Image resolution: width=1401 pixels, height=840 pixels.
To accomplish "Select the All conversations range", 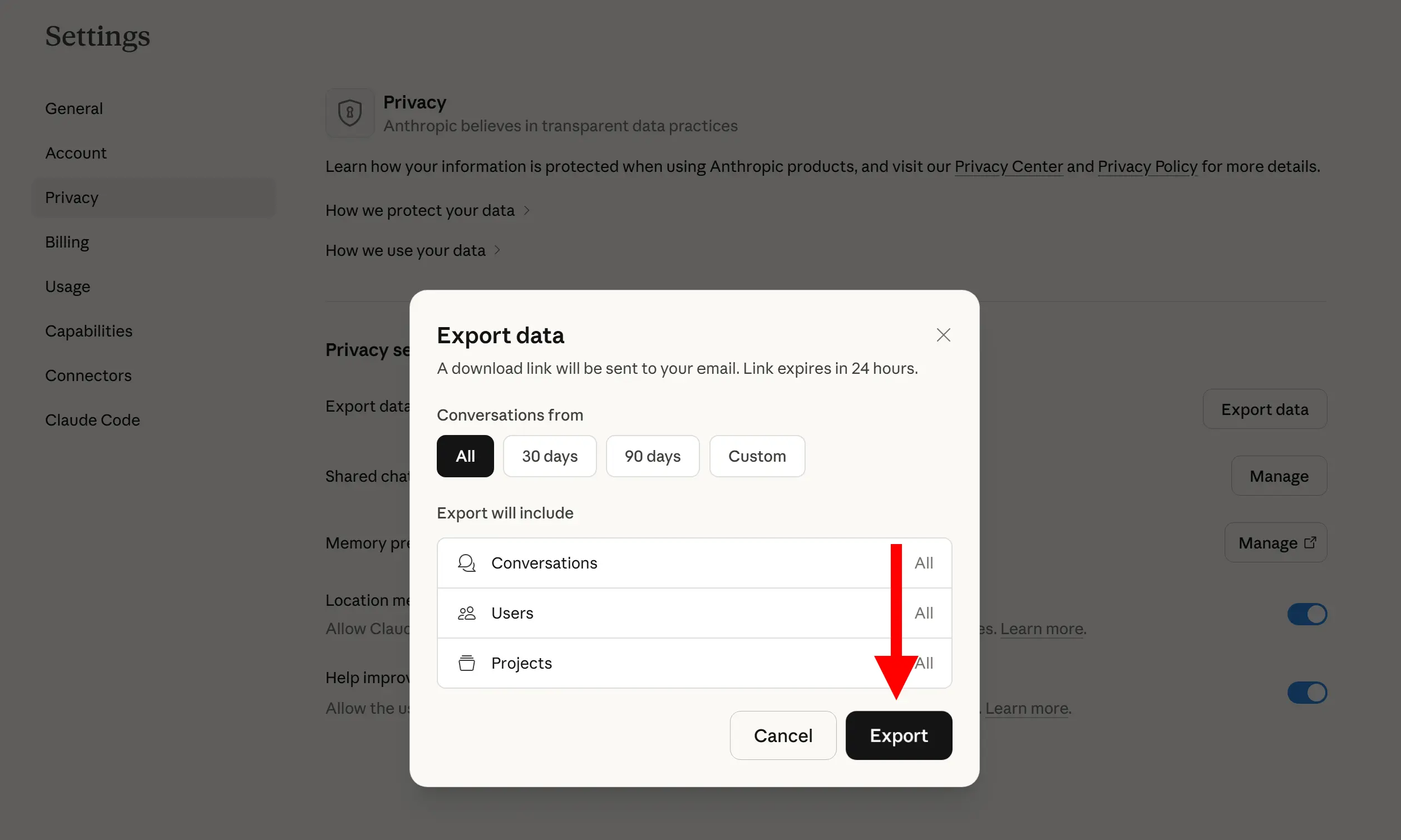I will click(465, 456).
